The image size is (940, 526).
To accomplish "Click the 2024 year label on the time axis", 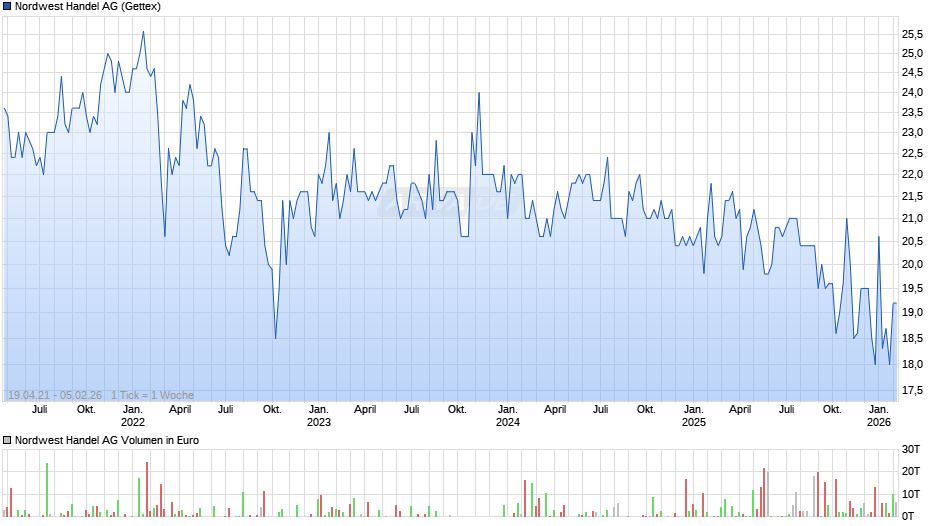I will [507, 422].
